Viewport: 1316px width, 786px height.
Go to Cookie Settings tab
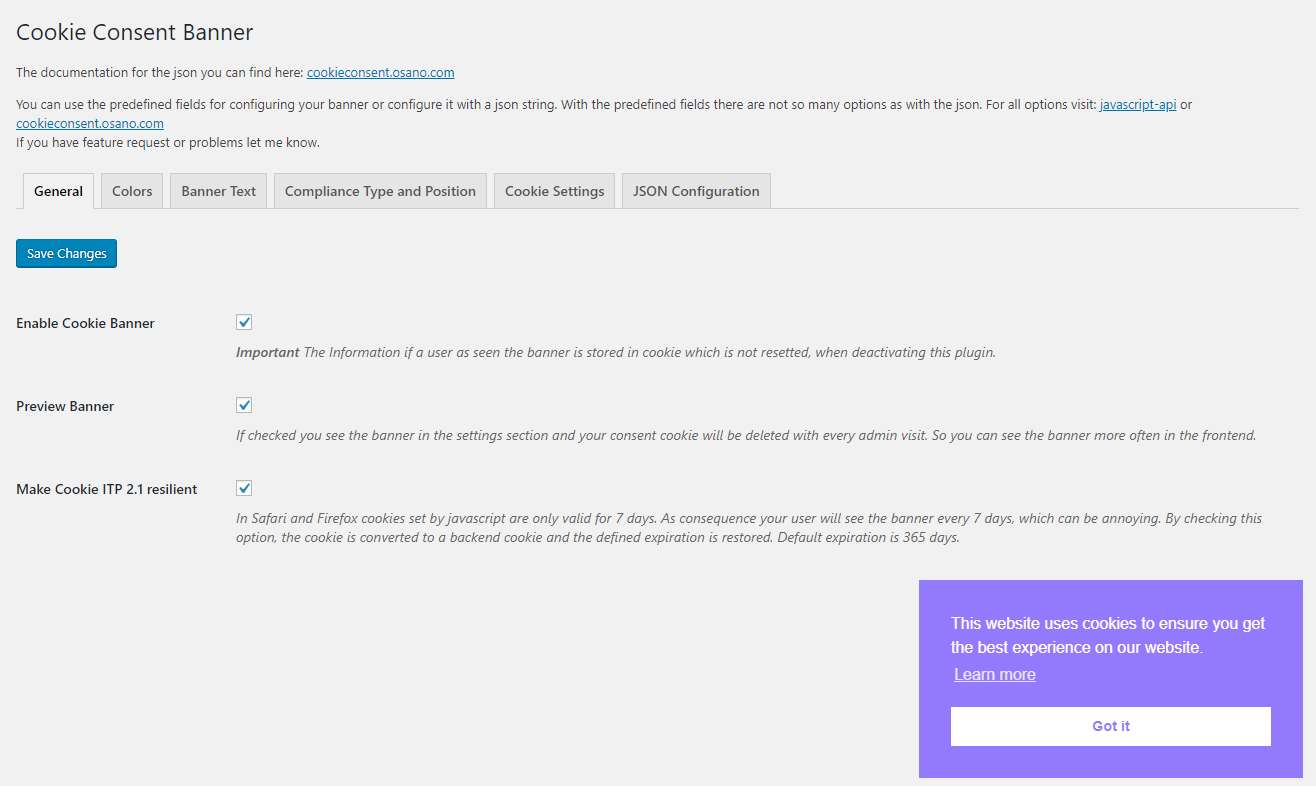[x=554, y=191]
